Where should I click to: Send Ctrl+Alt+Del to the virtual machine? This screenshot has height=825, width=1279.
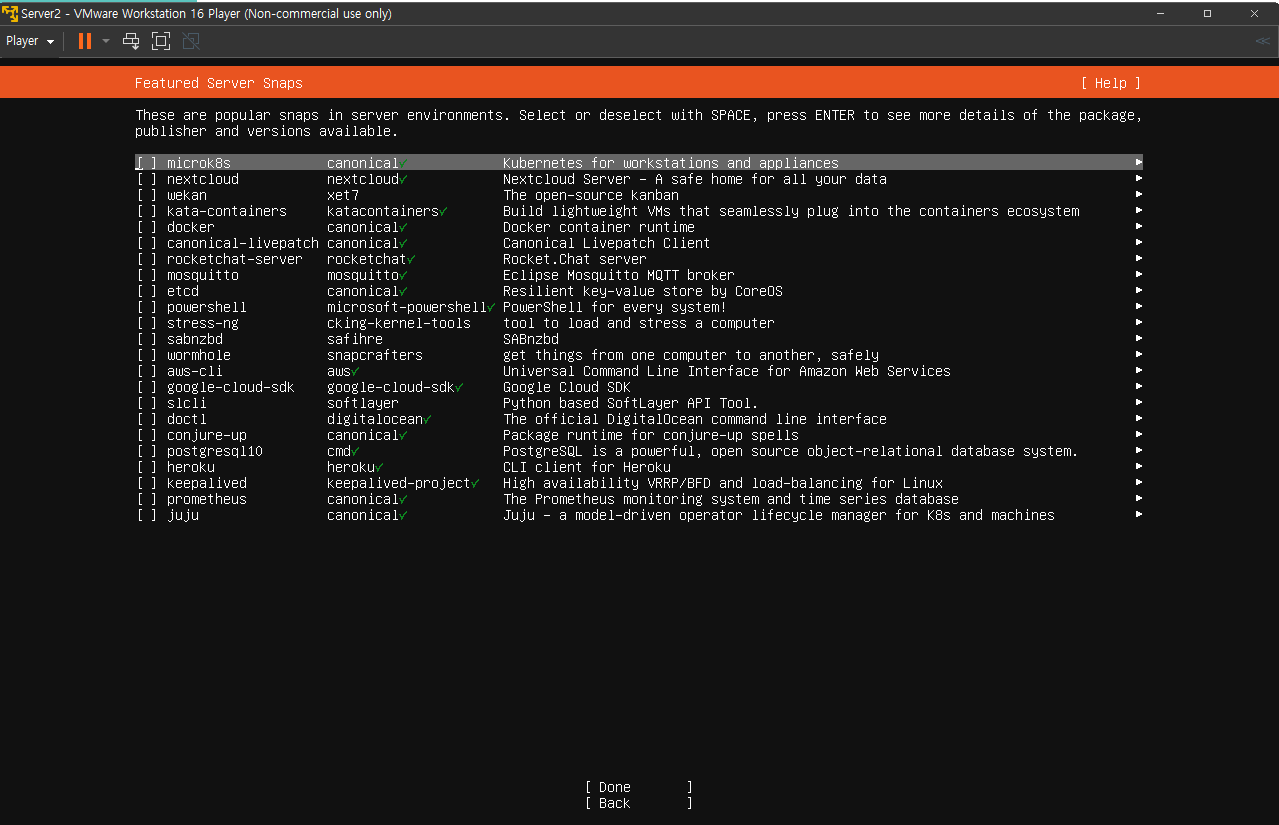click(131, 41)
